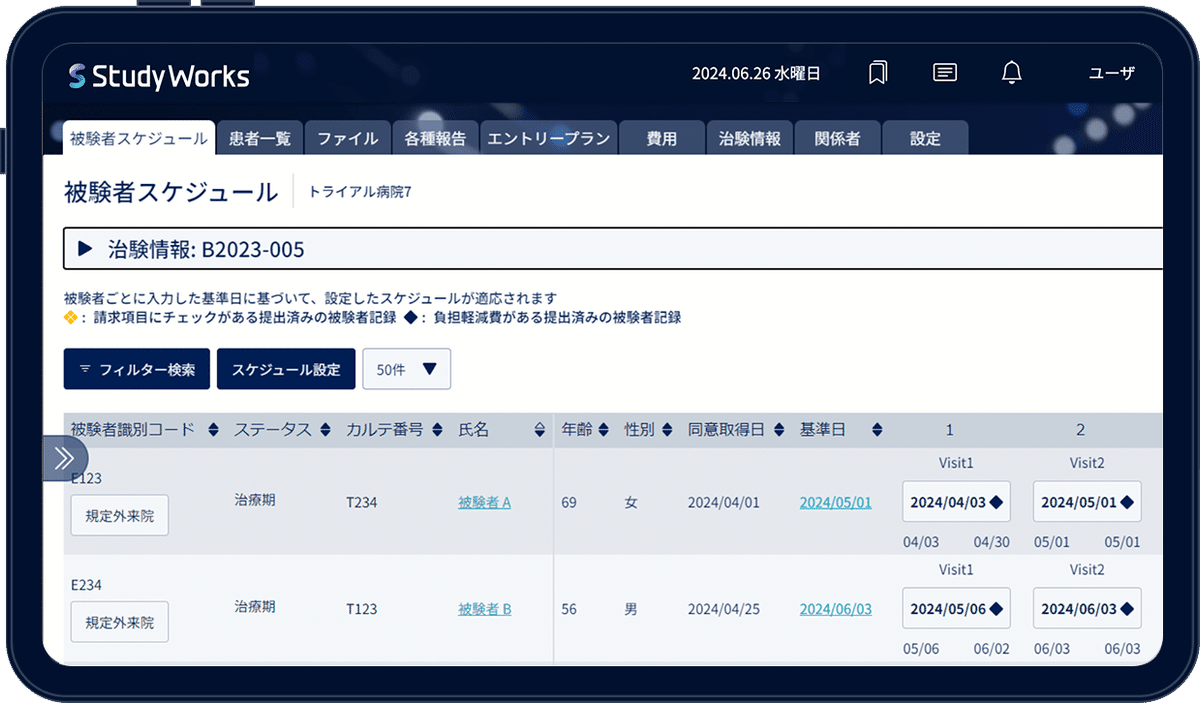The image size is (1200, 703).
Task: Sort the 氏名 column with its sort icon
Action: (540, 430)
